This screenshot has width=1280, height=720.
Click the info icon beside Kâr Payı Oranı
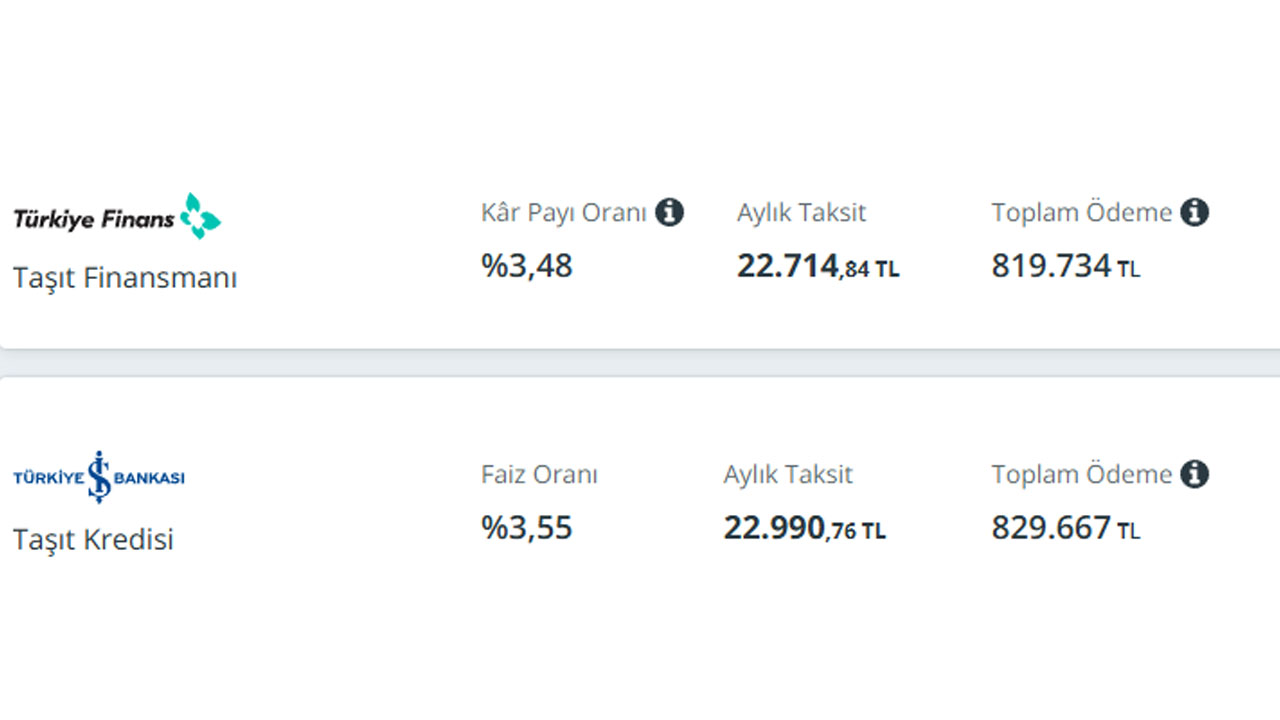[x=670, y=212]
